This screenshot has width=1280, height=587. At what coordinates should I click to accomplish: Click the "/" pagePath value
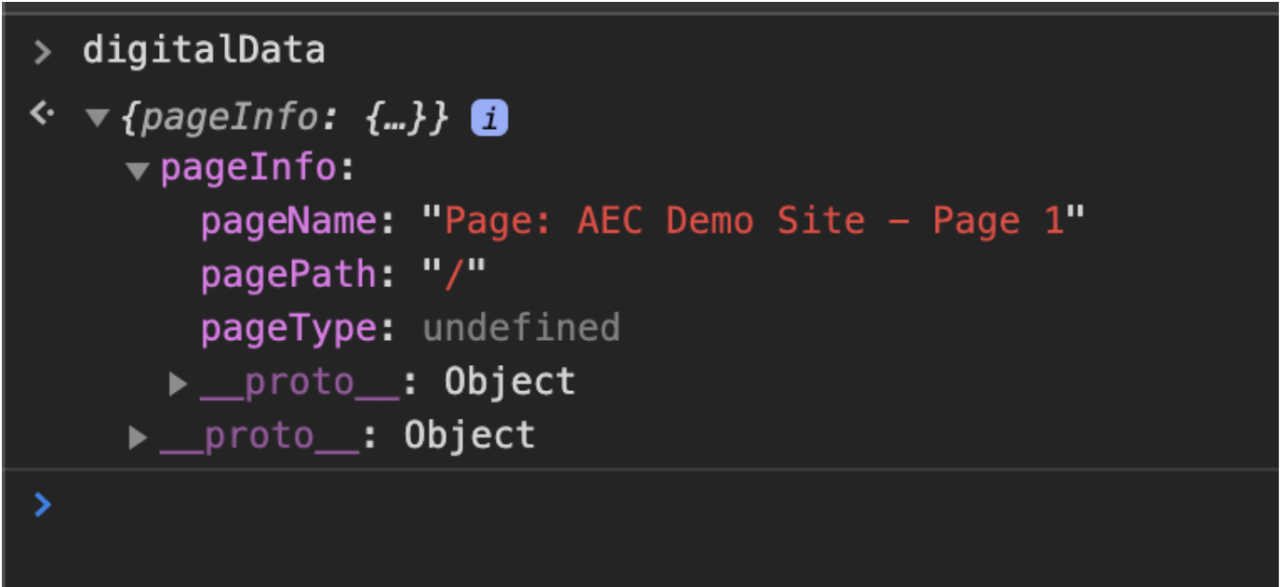tap(454, 273)
